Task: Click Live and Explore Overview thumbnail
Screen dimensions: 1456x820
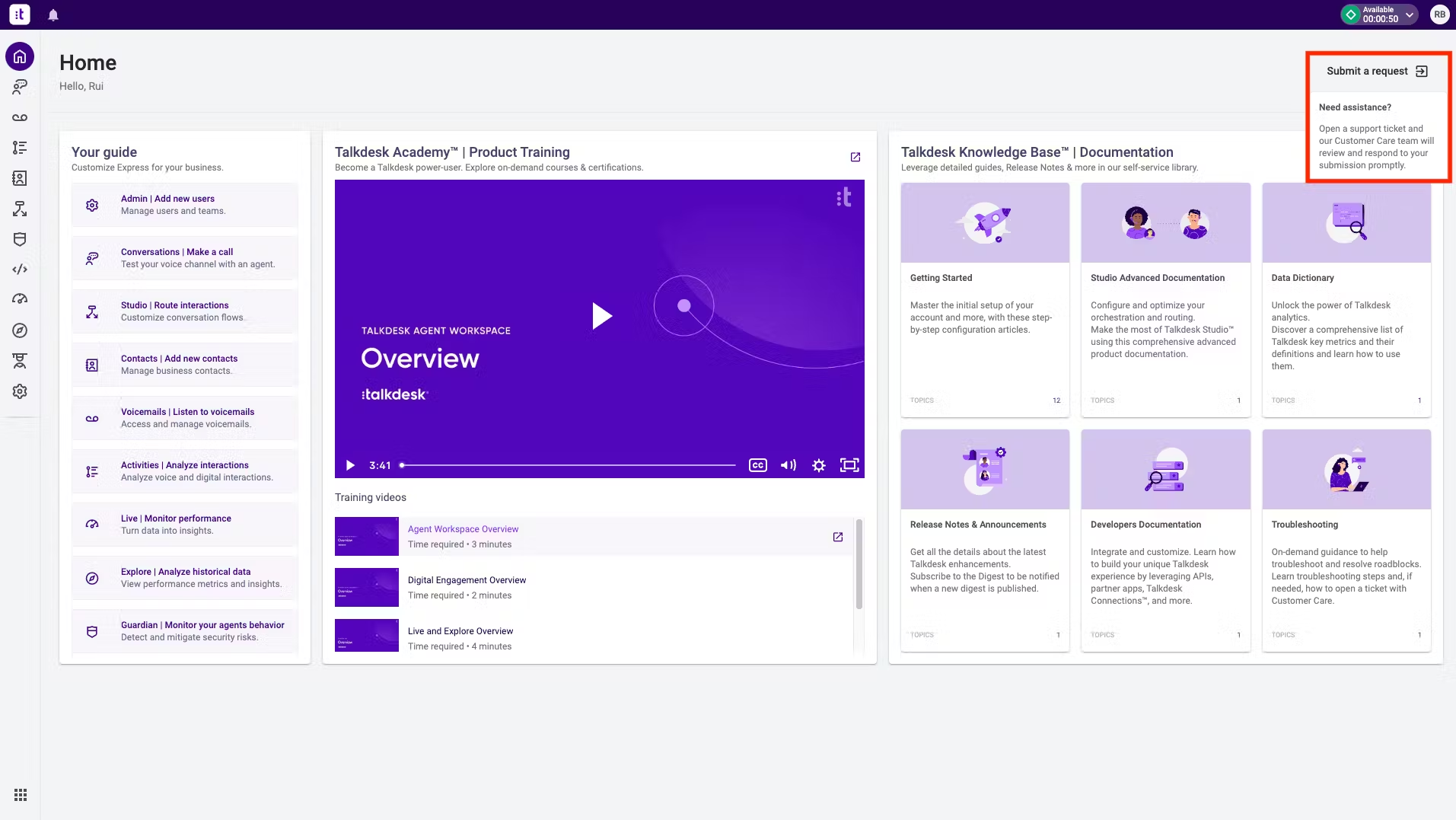Action: (367, 636)
